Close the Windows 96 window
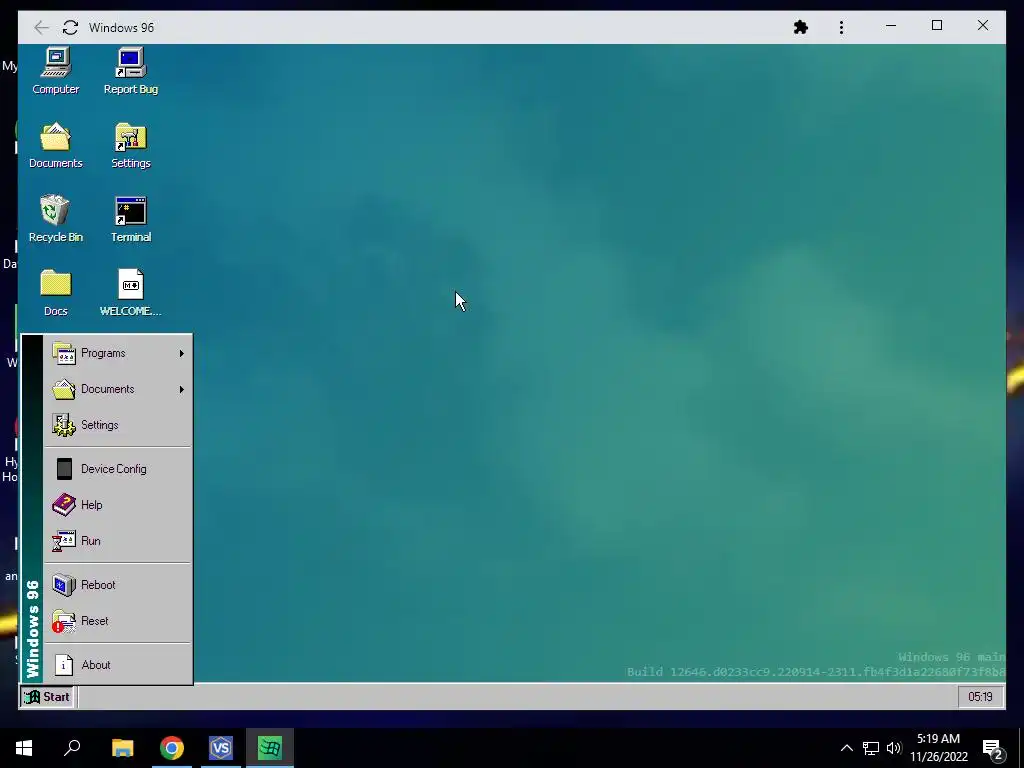1024x768 pixels. (983, 26)
